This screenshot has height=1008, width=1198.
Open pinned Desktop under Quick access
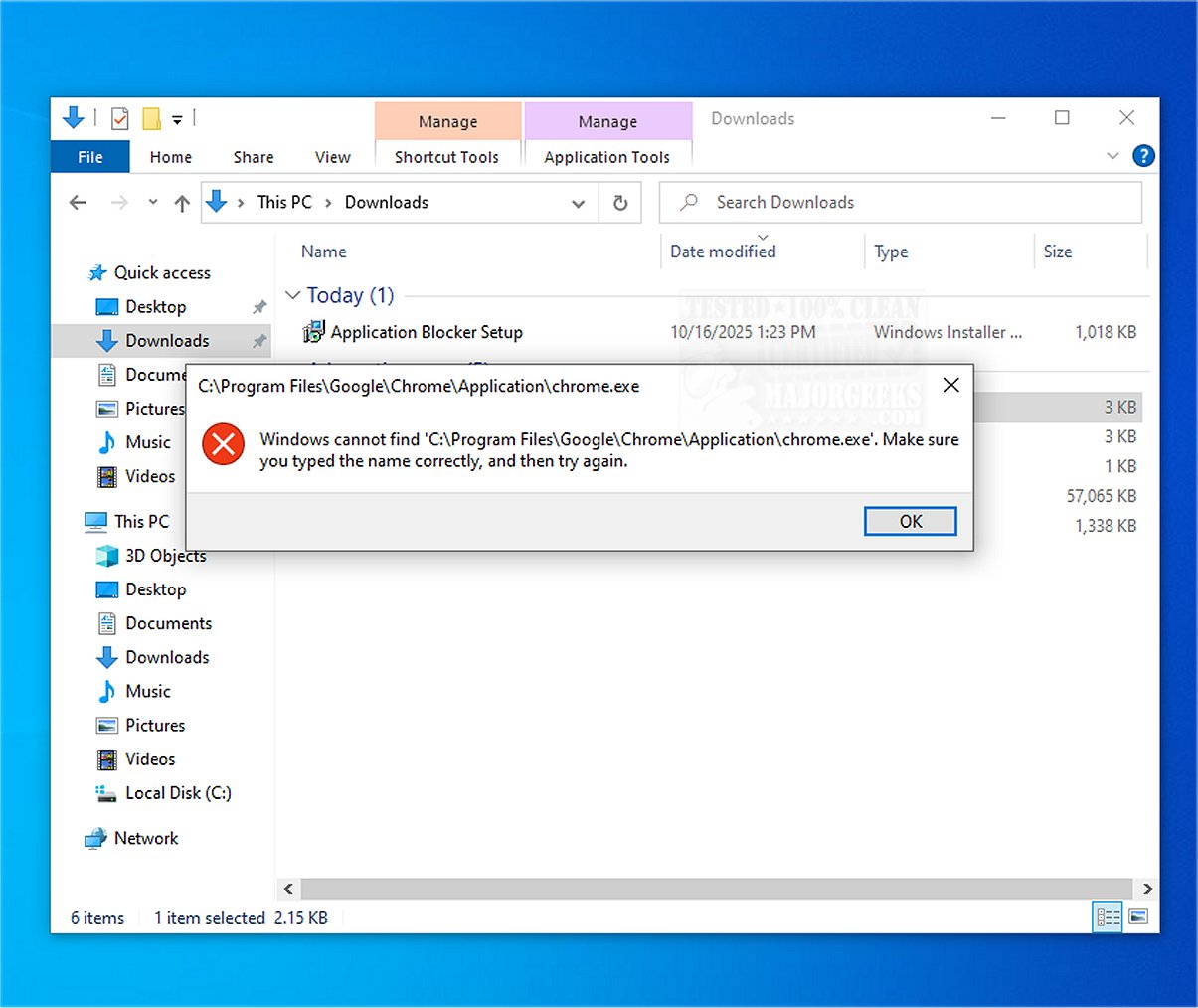pos(155,306)
